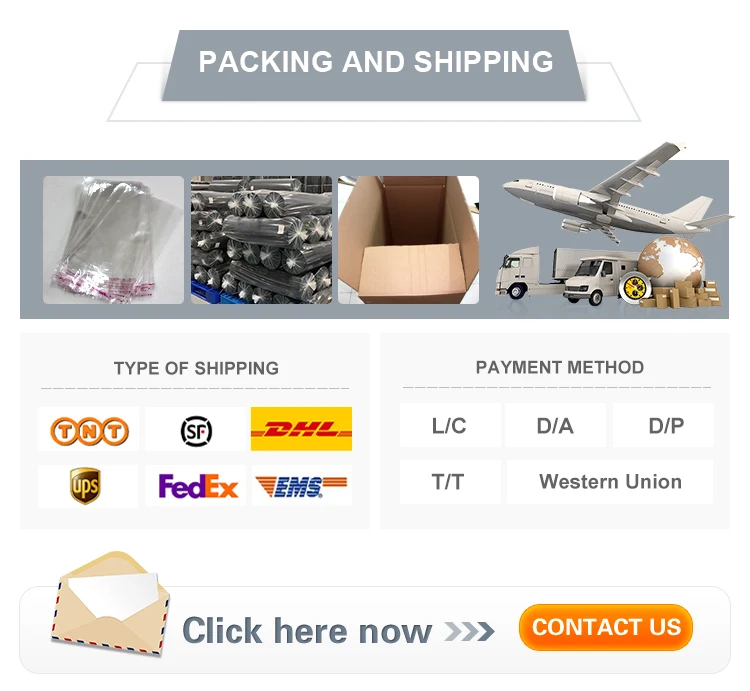Choose the UPS shield logo
This screenshot has height=691, width=750.
[x=85, y=486]
